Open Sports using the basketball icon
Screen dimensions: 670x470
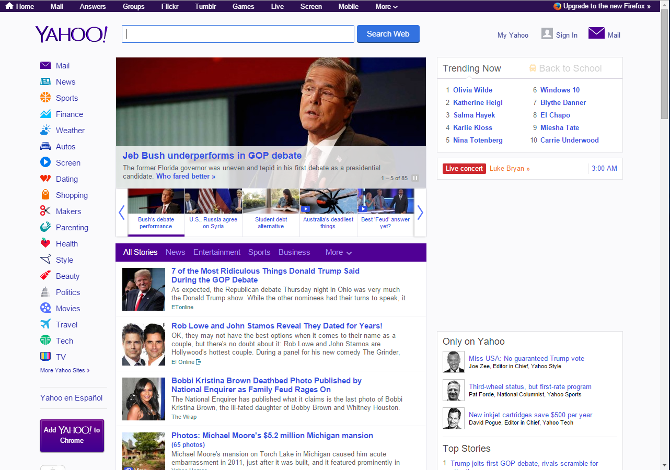pyautogui.click(x=46, y=98)
